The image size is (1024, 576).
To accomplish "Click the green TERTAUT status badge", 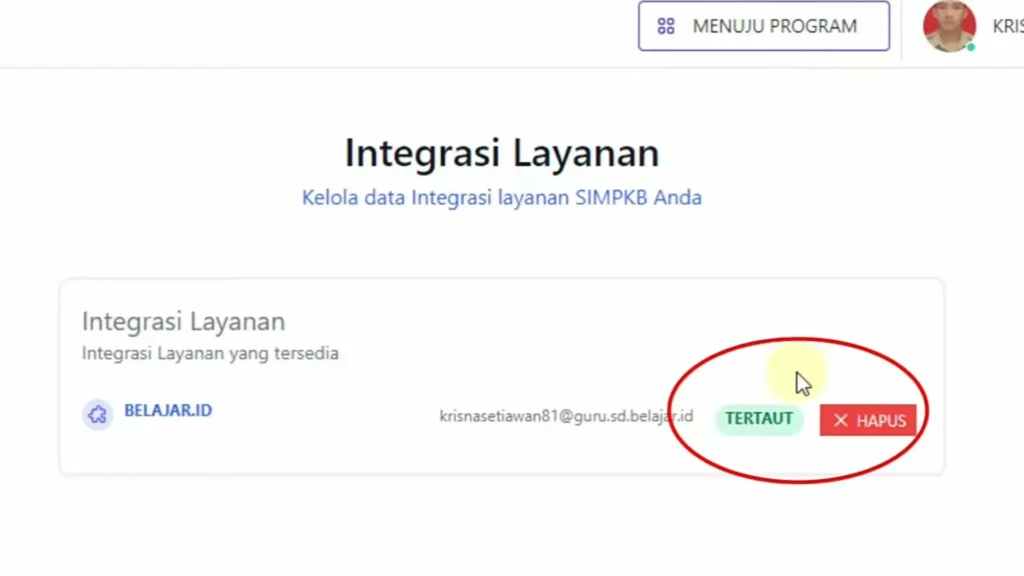I will [x=759, y=419].
